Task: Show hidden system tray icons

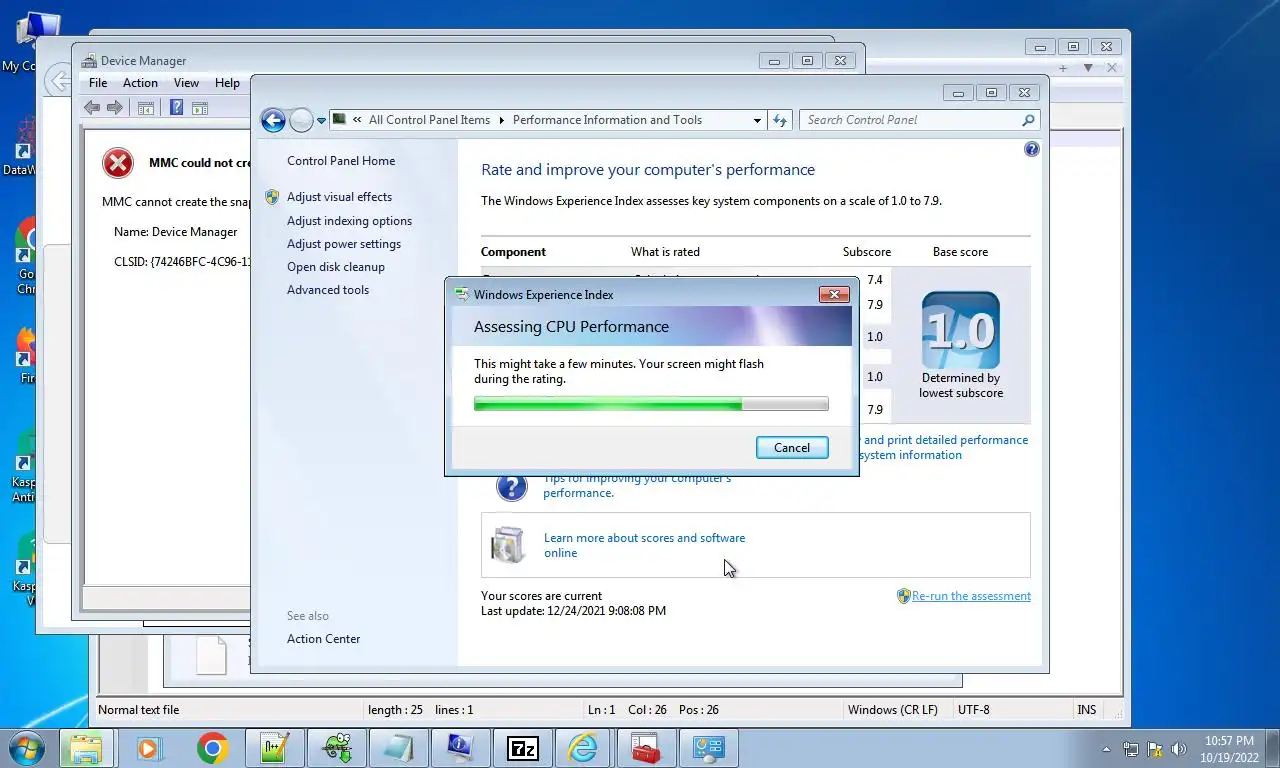Action: click(1106, 748)
